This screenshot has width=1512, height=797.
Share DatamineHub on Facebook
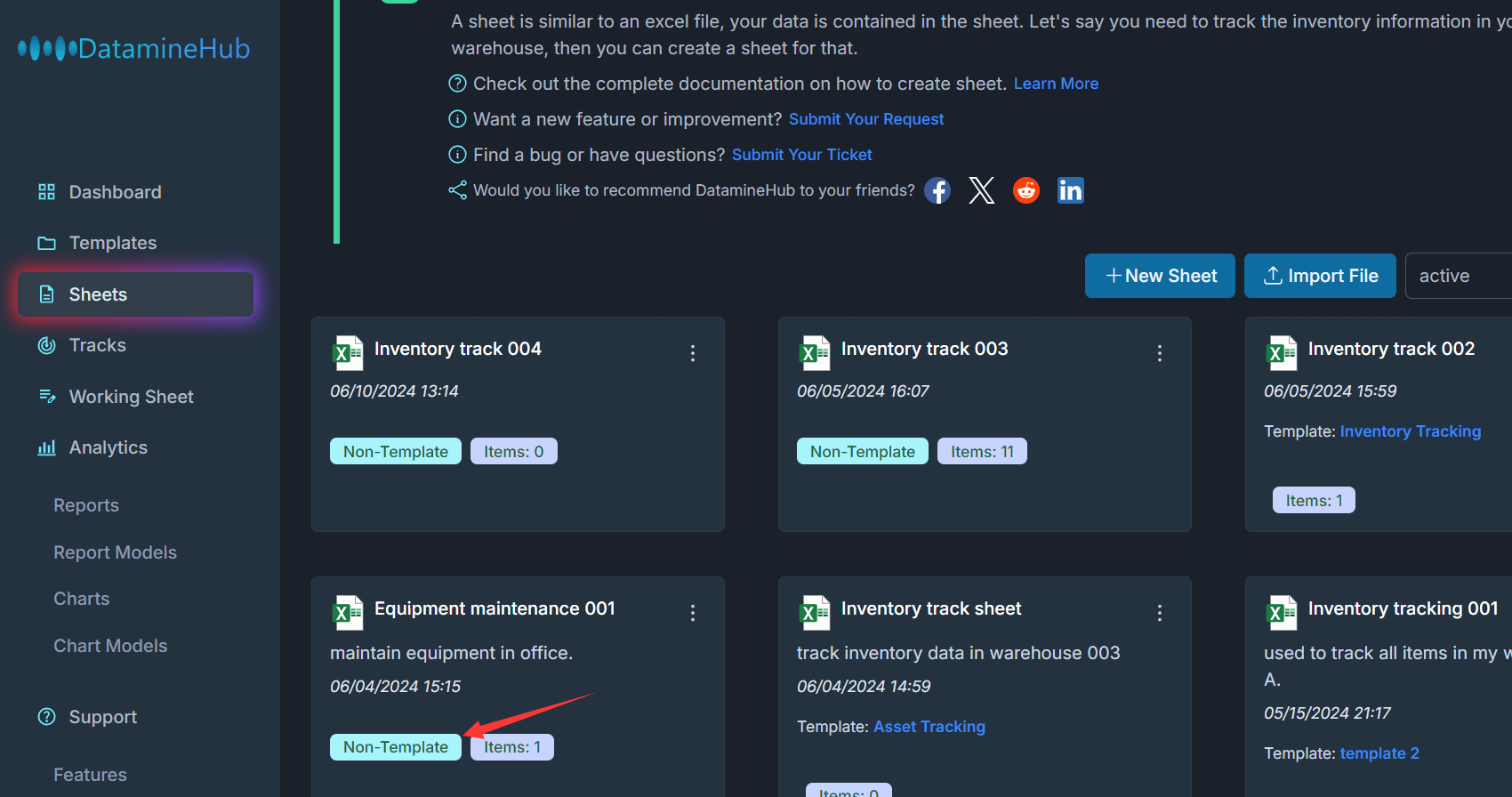click(x=937, y=190)
